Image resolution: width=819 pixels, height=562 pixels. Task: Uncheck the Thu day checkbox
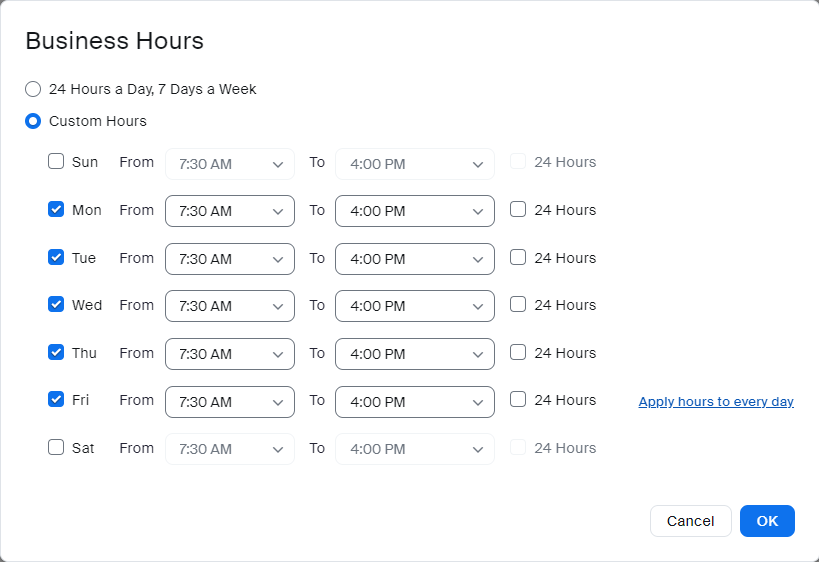click(x=56, y=352)
